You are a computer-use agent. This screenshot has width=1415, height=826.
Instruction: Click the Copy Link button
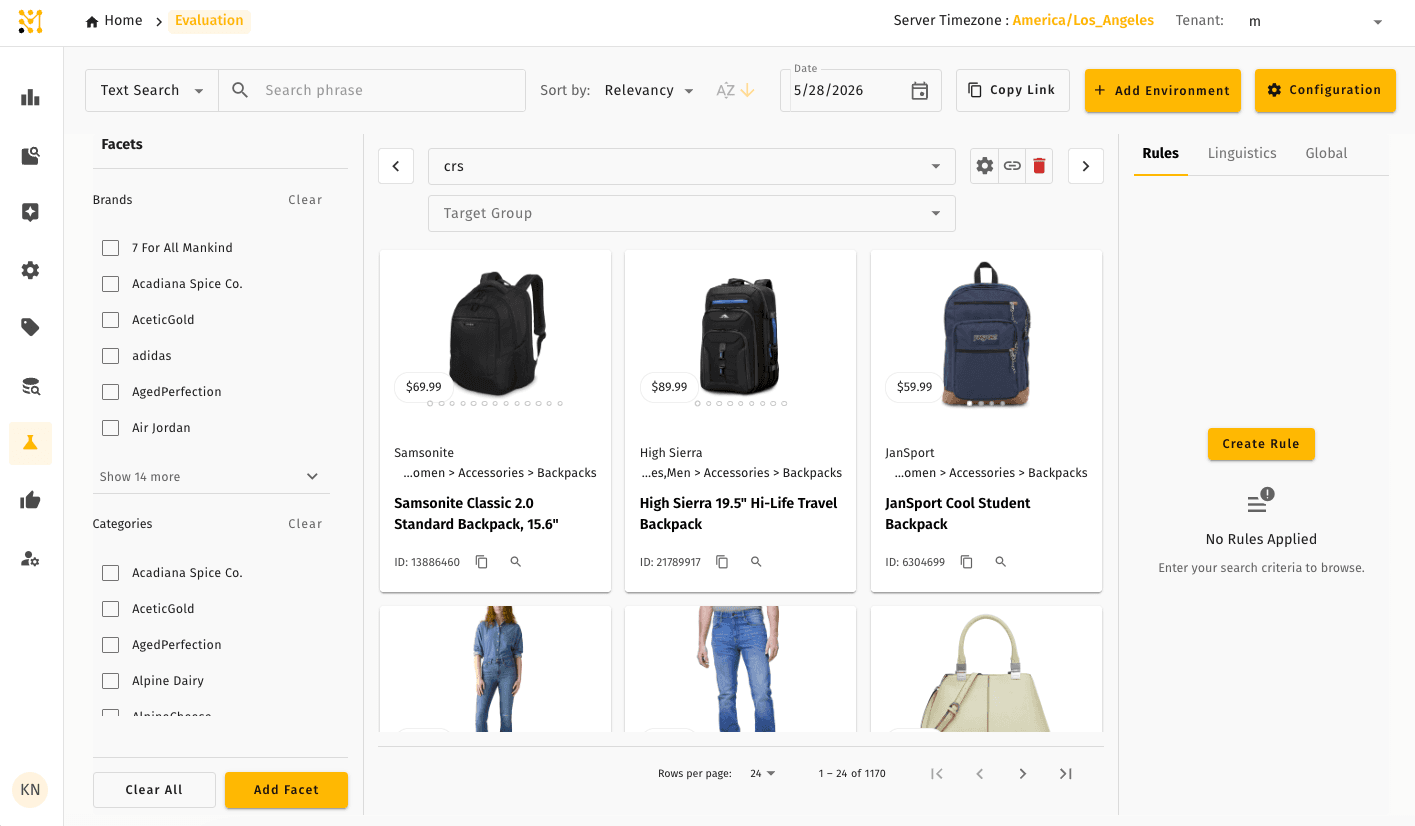pos(1013,90)
